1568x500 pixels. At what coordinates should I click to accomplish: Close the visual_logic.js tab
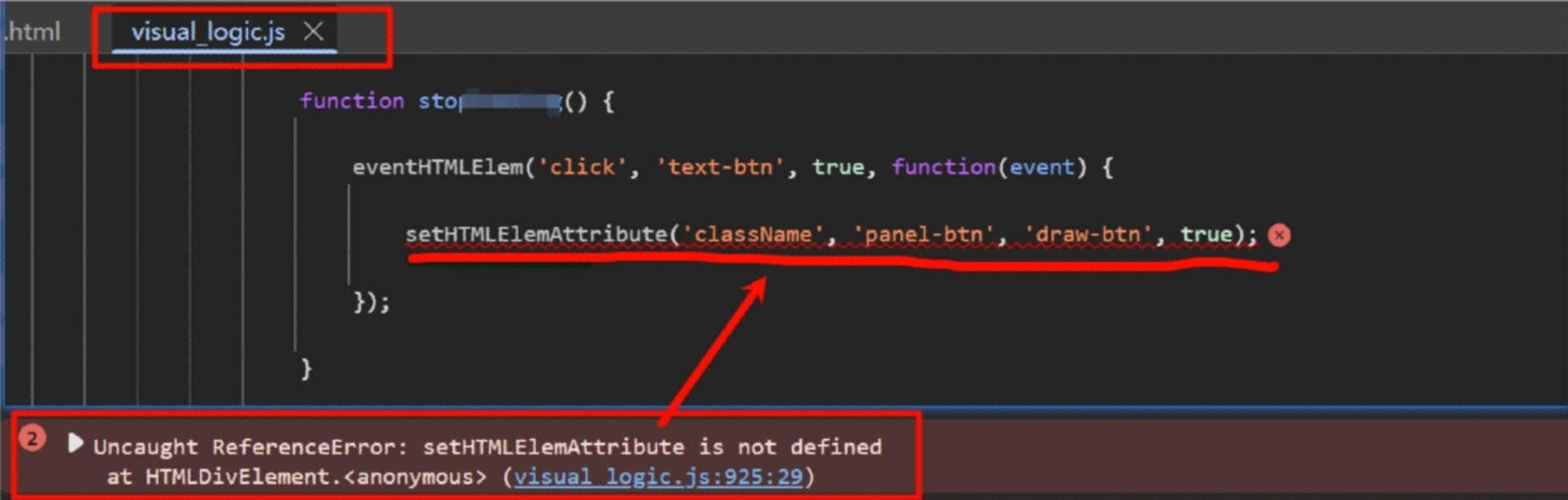point(313,31)
